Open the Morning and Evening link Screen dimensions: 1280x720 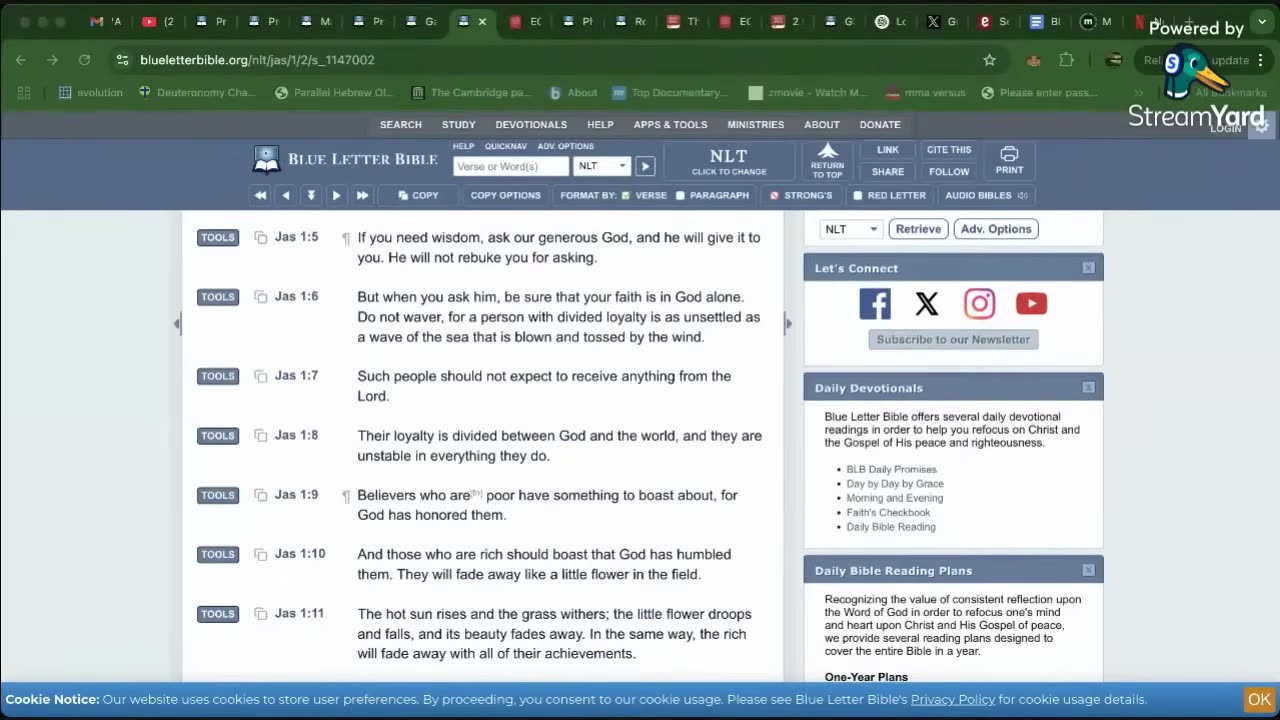(895, 498)
